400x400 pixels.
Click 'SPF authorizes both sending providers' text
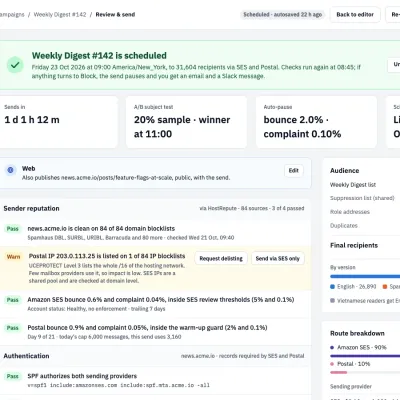pyautogui.click(x=82, y=376)
